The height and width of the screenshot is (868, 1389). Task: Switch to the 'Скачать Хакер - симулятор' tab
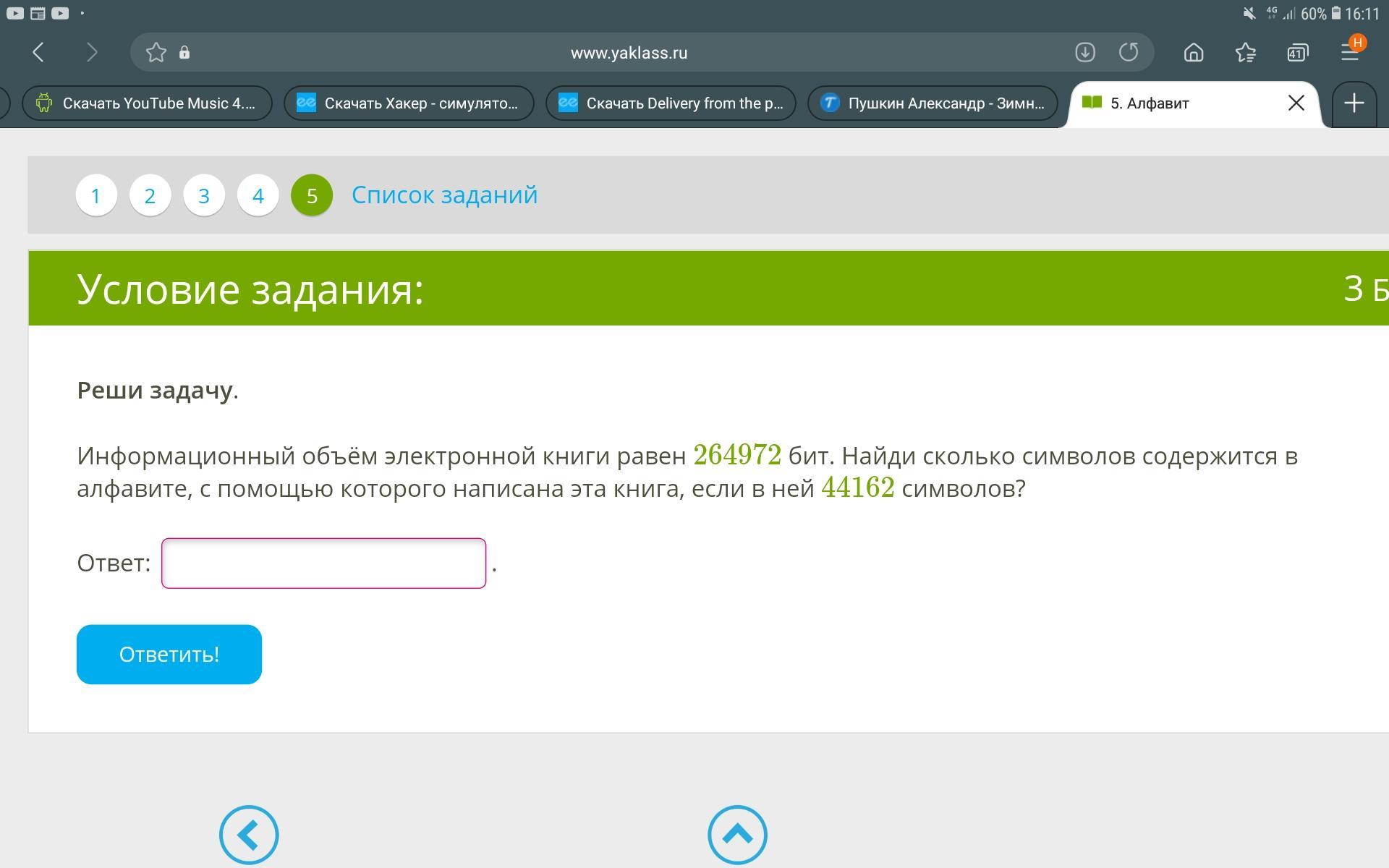coord(409,103)
